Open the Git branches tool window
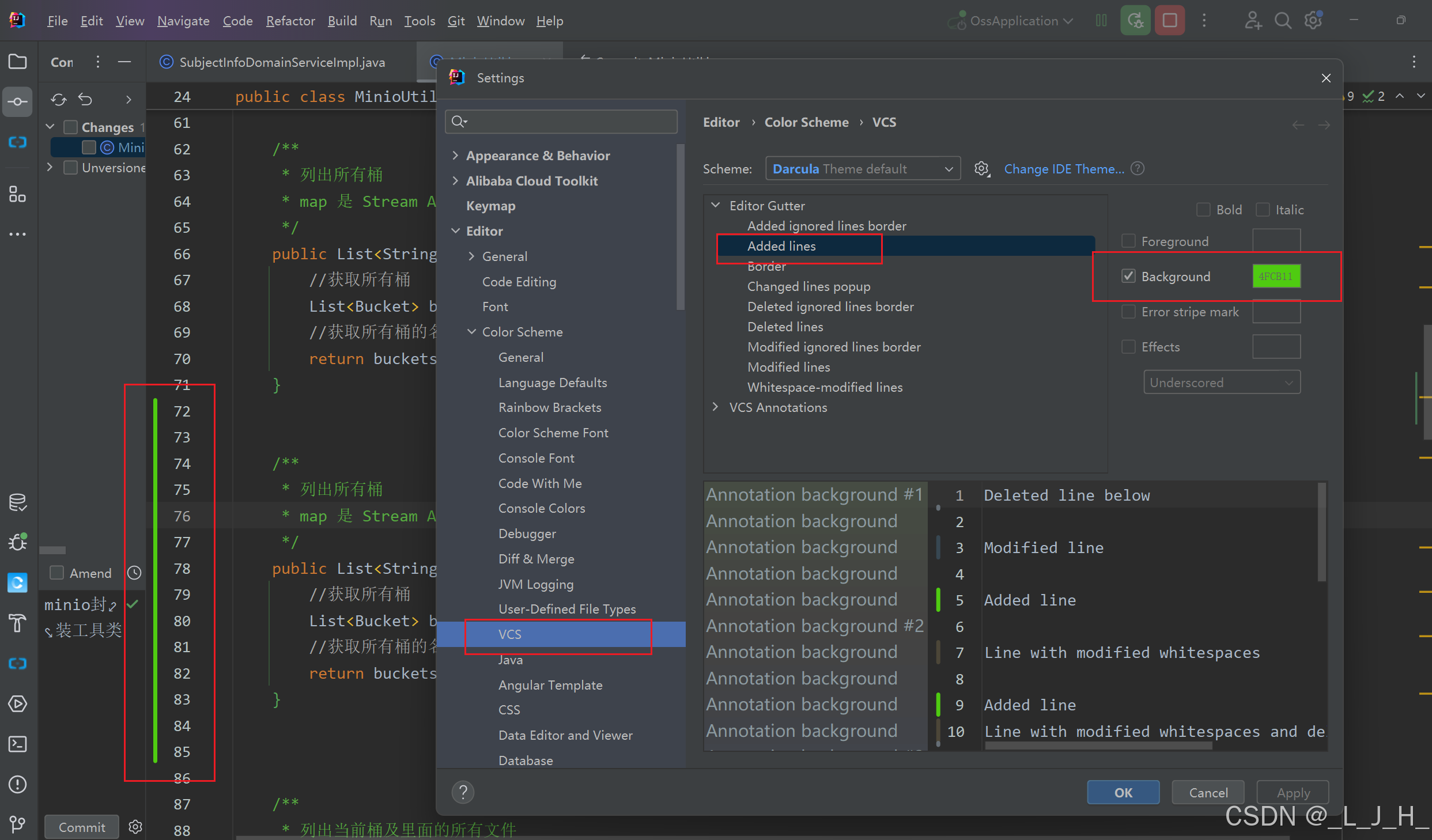 click(17, 824)
